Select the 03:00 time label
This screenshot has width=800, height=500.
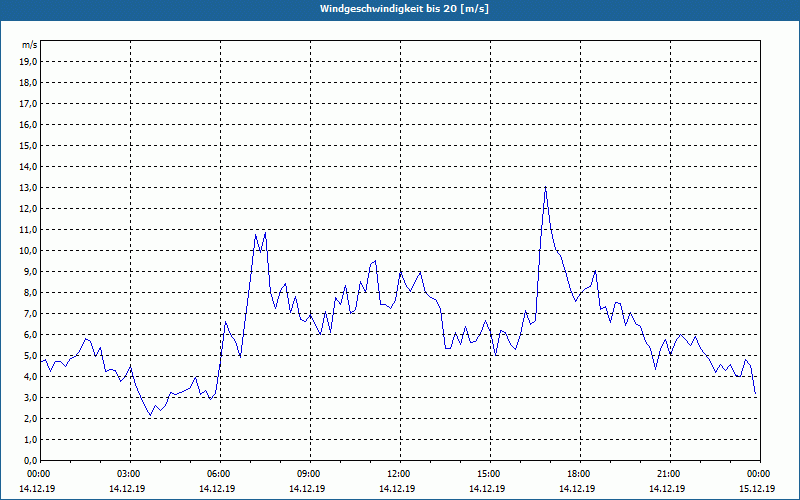click(x=127, y=474)
